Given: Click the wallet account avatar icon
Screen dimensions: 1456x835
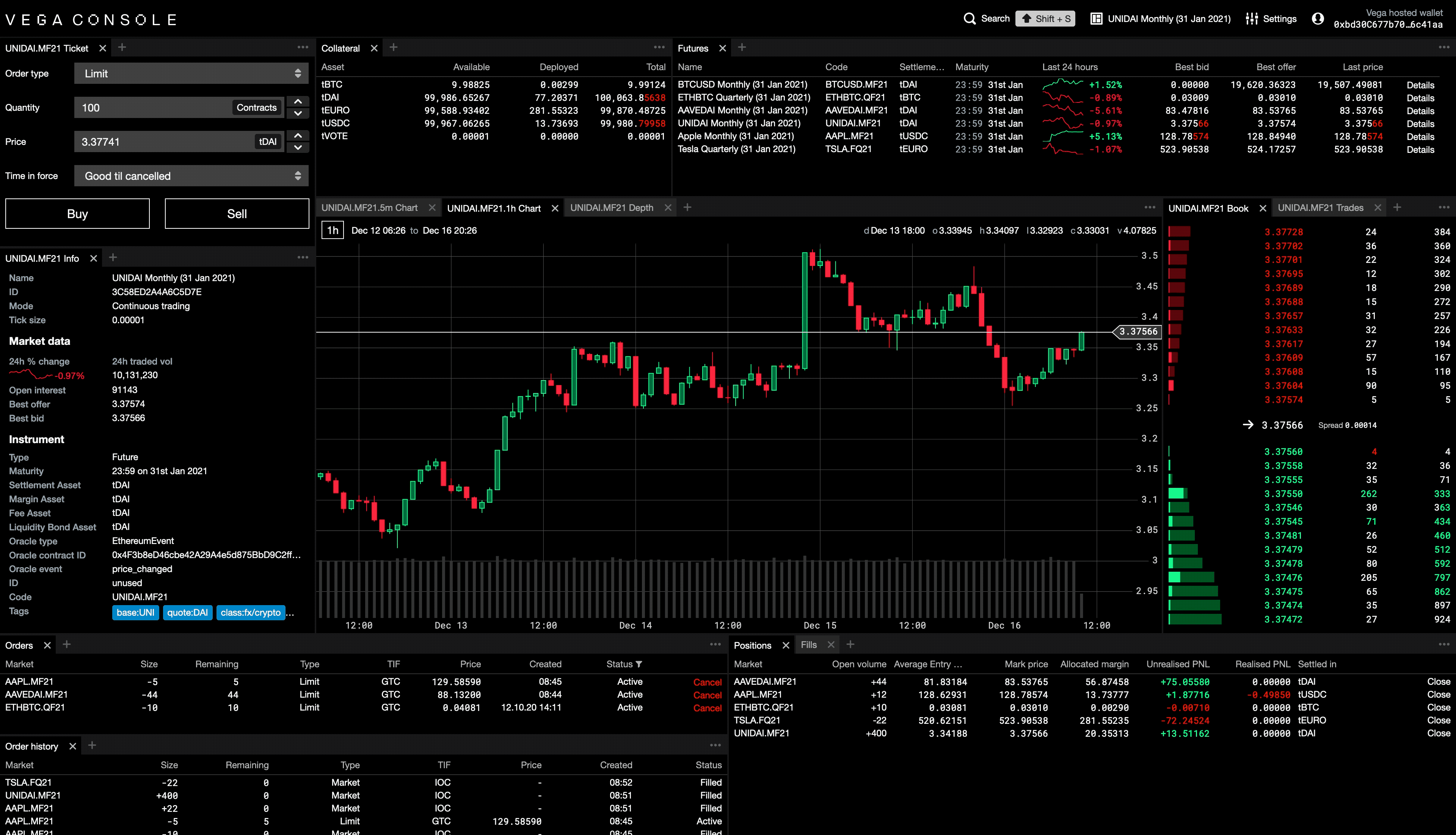Looking at the screenshot, I should [1317, 19].
